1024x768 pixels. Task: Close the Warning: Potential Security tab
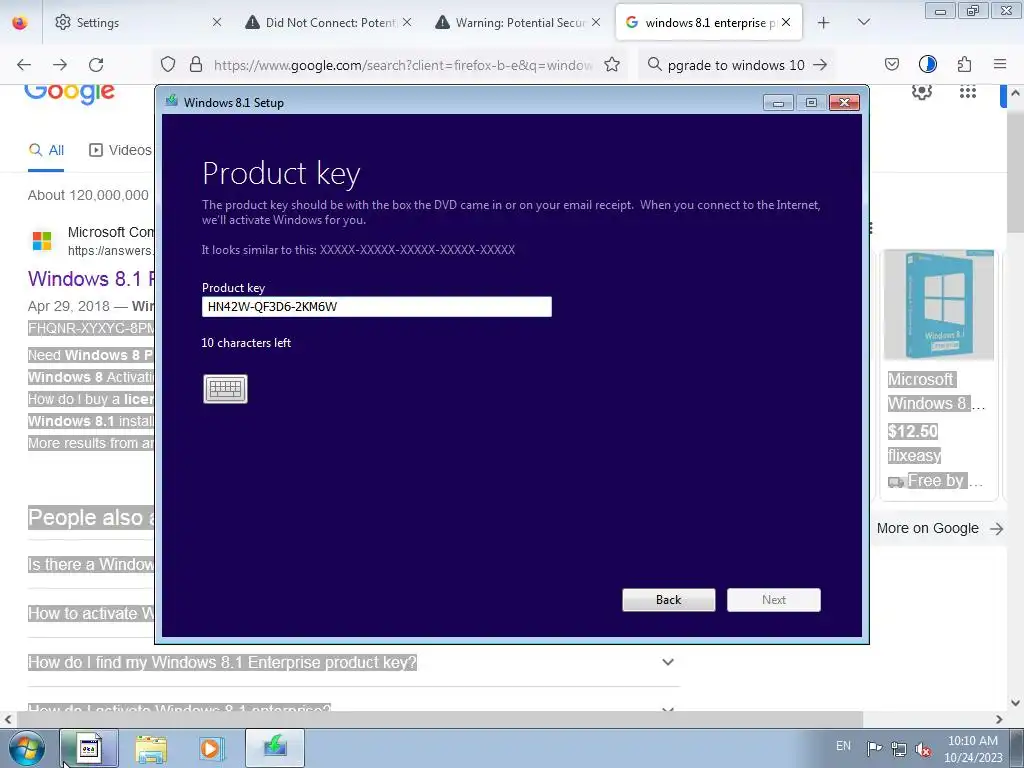pyautogui.click(x=596, y=22)
